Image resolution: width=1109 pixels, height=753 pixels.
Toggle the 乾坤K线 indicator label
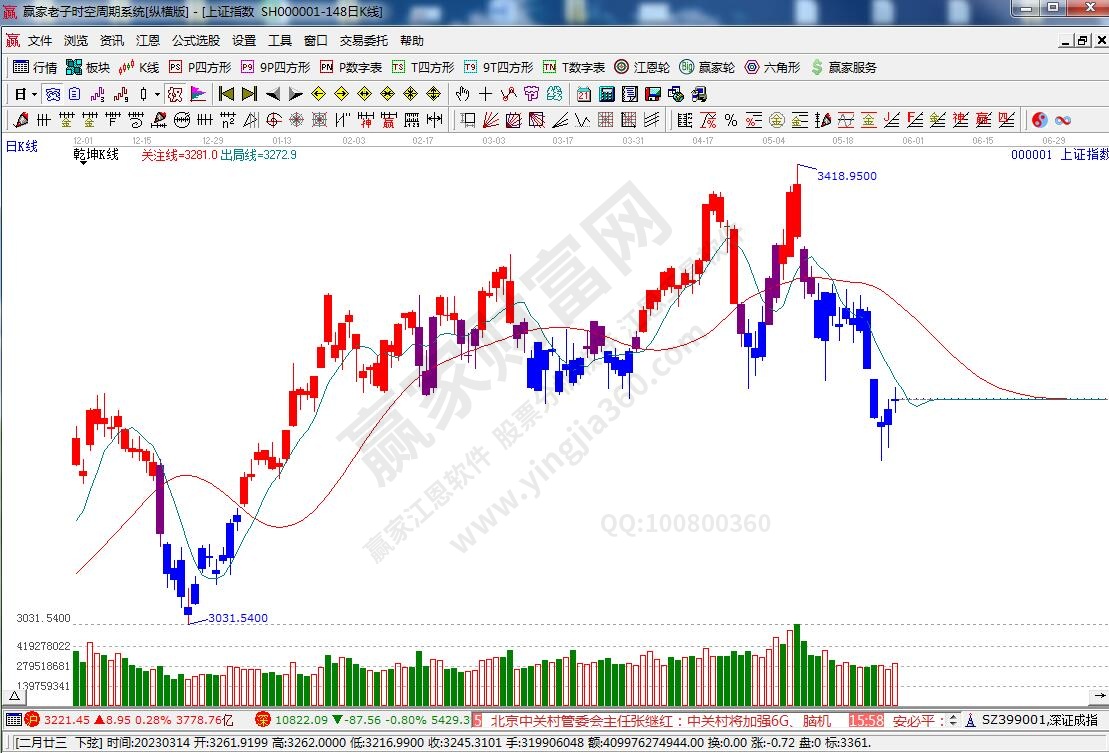96,155
